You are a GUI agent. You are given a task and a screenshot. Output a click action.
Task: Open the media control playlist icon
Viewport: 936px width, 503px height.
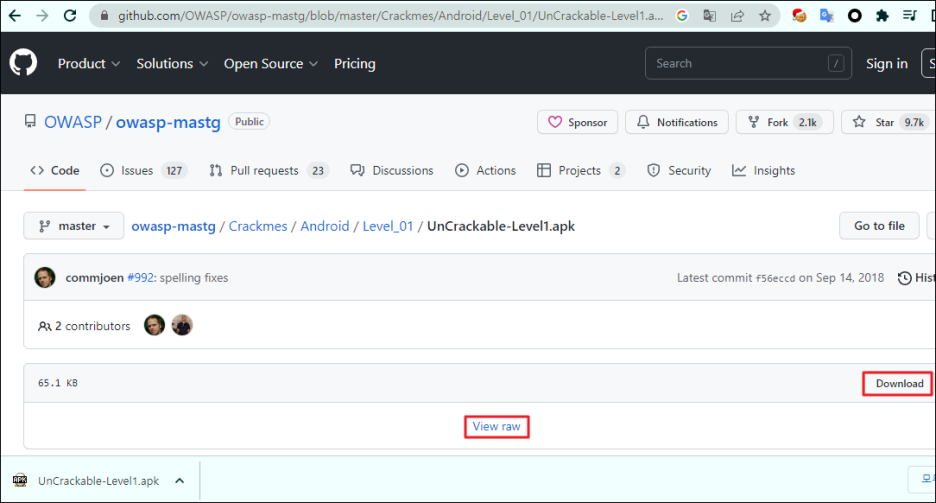point(910,16)
